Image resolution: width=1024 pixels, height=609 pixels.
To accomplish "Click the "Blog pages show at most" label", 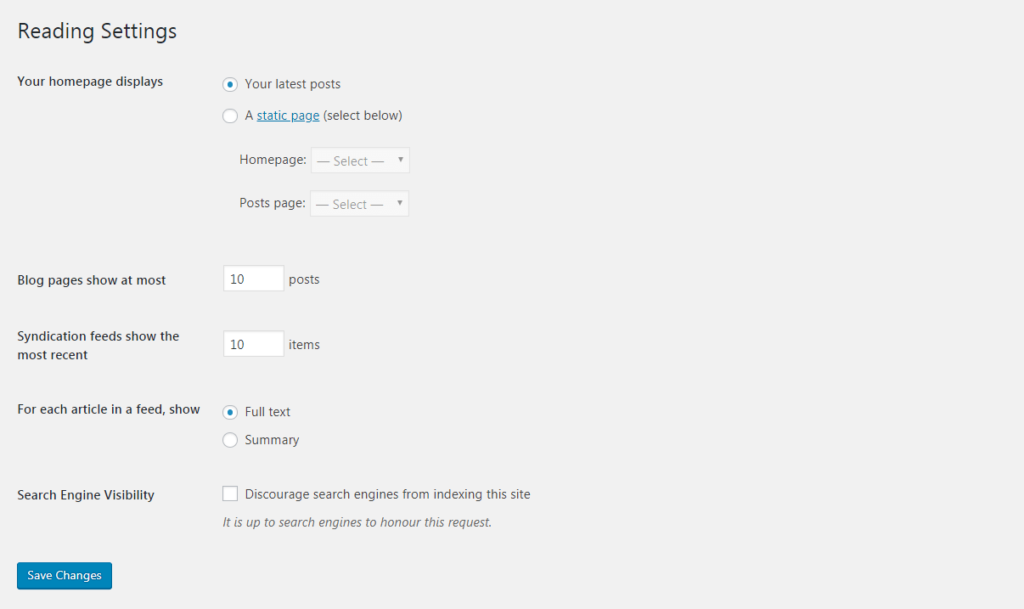I will click(90, 279).
